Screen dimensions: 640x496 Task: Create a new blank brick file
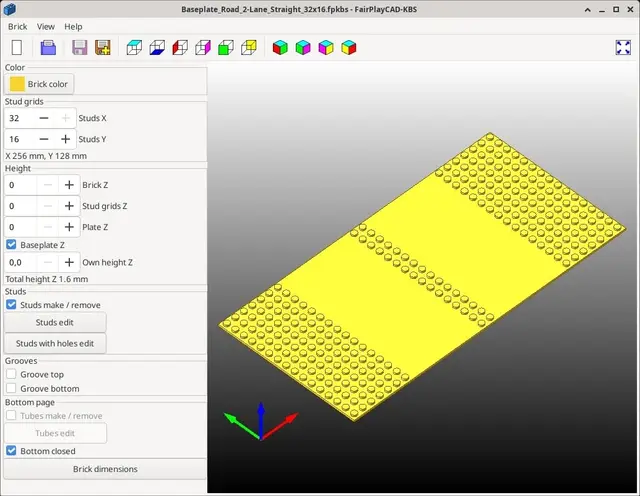tap(17, 47)
